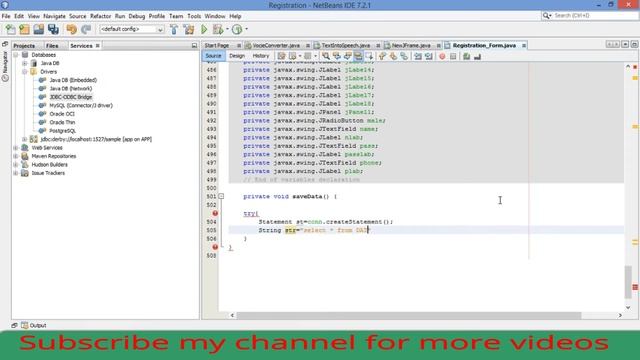Open the VoiceConverter.java editor tab
This screenshot has height=360, width=640.
(x=276, y=45)
